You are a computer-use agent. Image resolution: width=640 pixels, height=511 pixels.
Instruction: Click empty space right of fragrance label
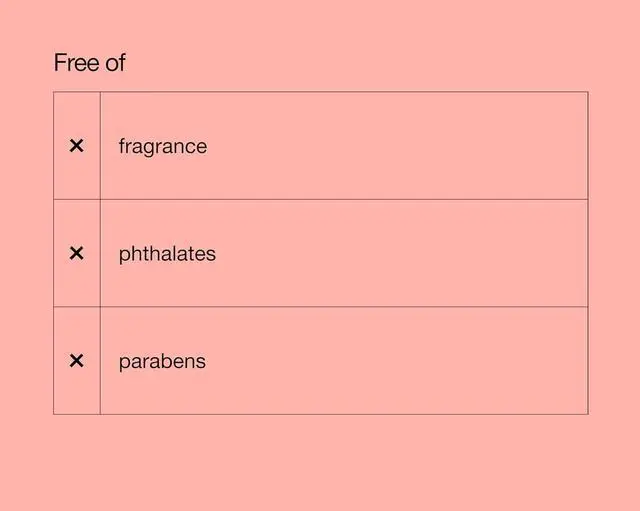point(400,146)
